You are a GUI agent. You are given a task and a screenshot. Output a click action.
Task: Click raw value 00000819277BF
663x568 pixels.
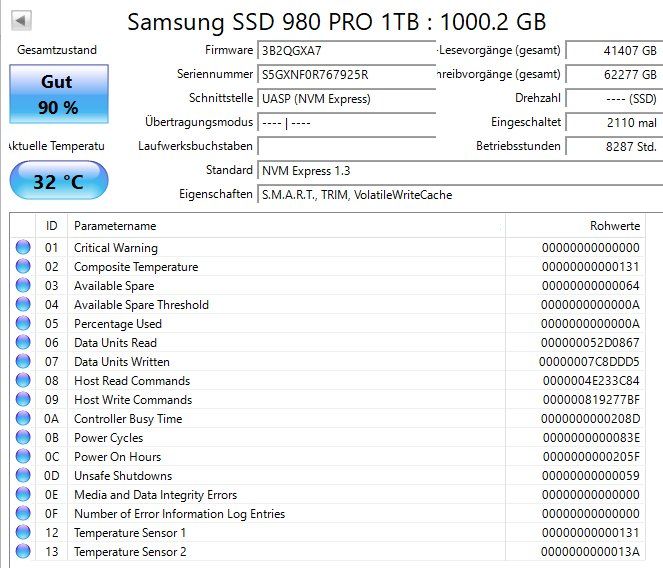click(x=591, y=400)
